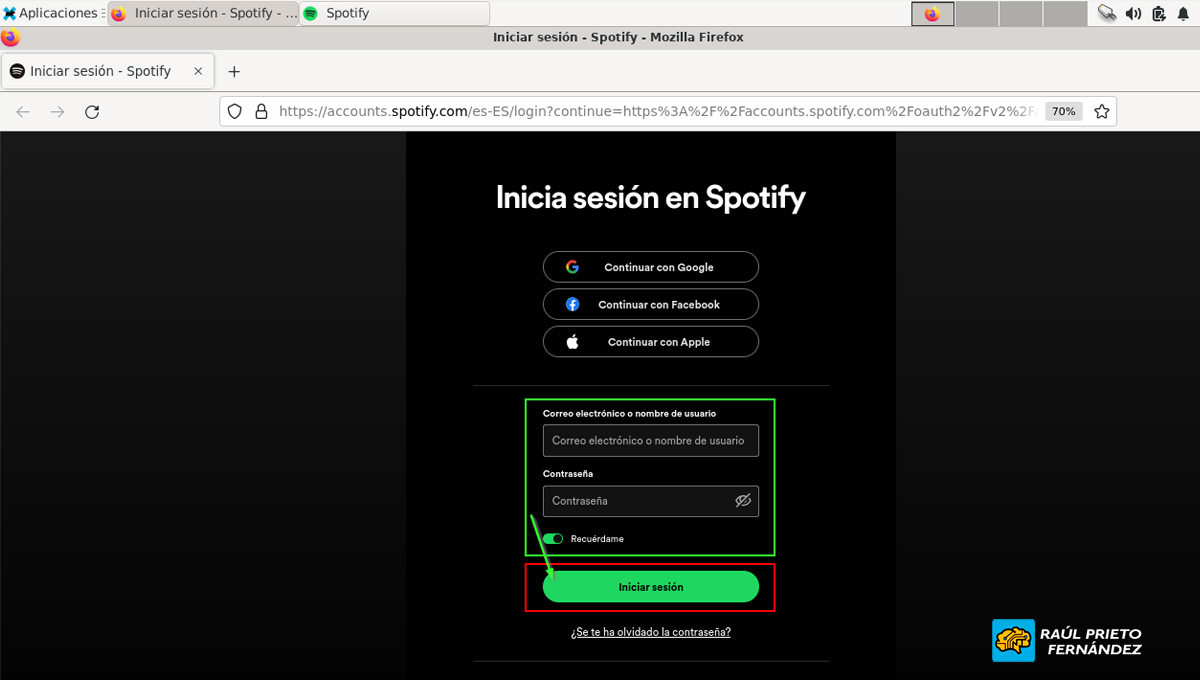The image size is (1200, 680).
Task: Continue with Facebook sign-in button
Action: [651, 304]
